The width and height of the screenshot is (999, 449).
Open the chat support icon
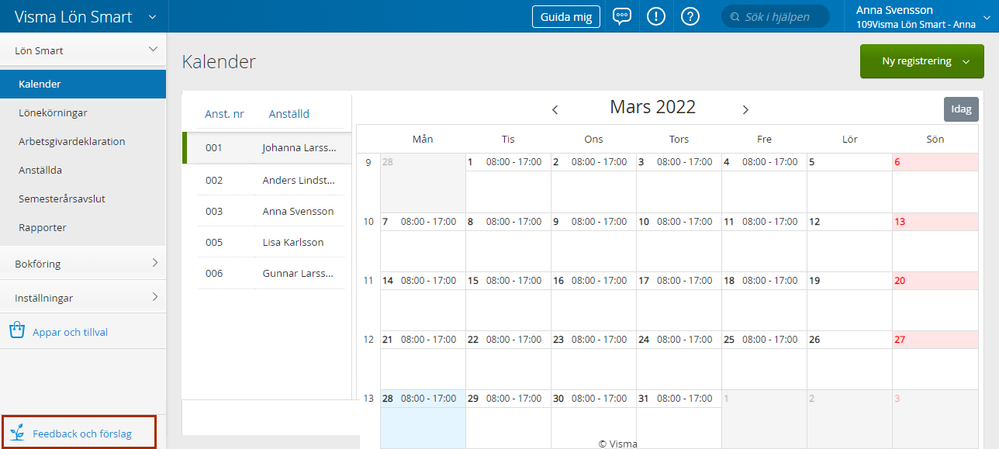tap(622, 17)
